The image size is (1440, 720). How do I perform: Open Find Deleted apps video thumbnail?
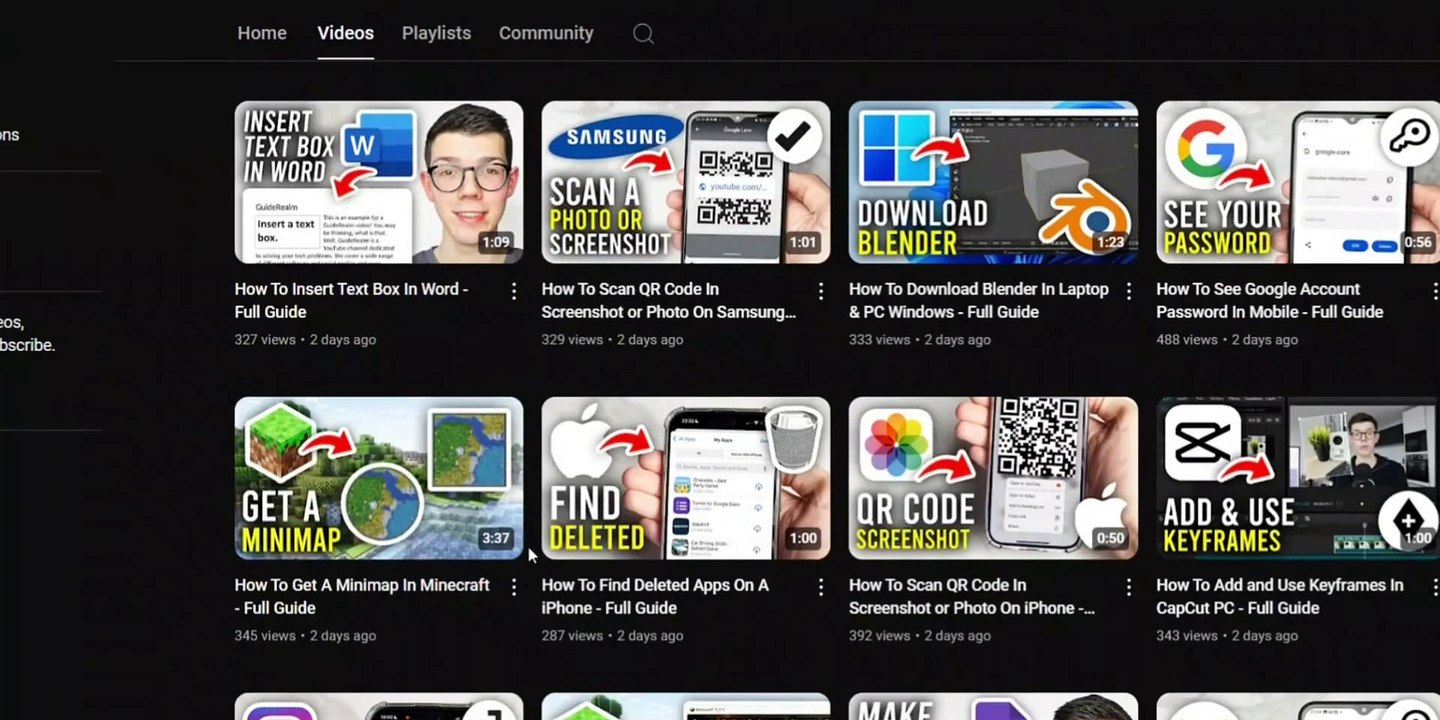pos(686,478)
